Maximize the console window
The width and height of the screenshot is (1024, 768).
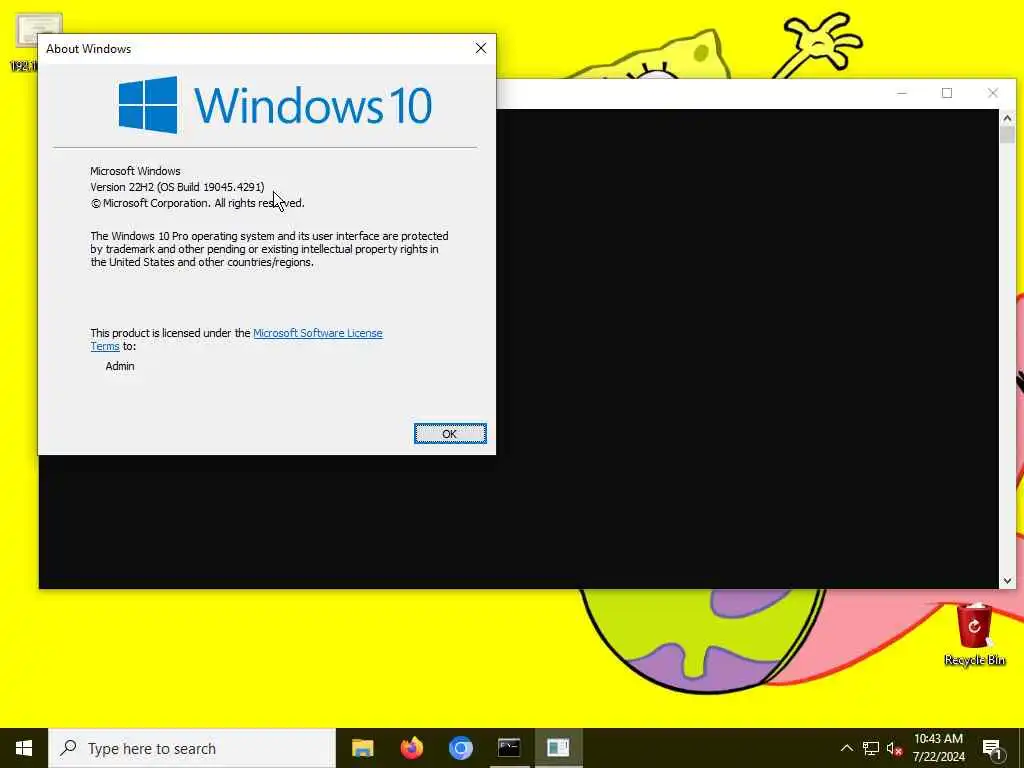coord(947,93)
